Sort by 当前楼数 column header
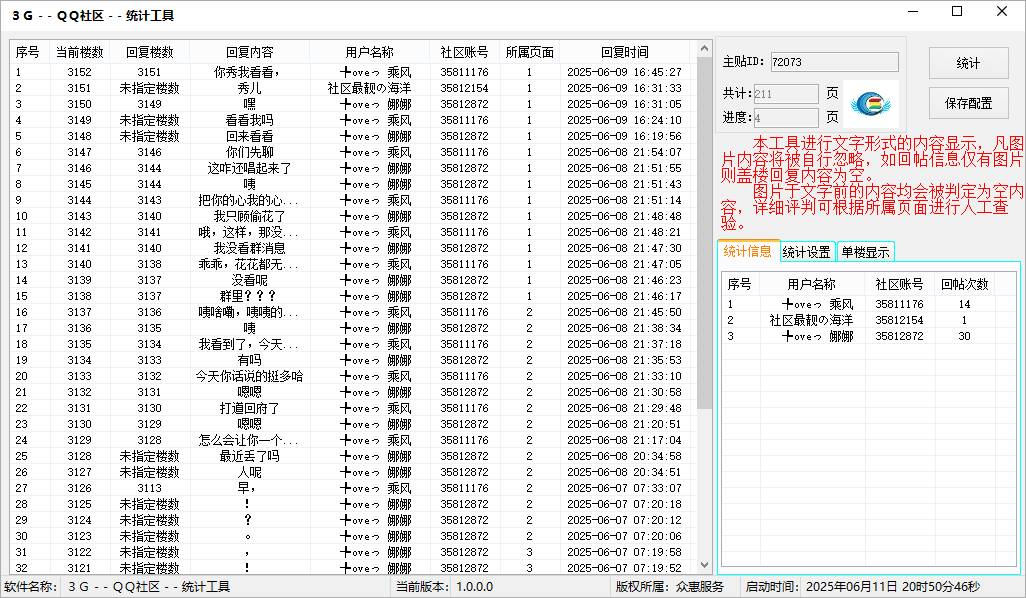This screenshot has width=1026, height=598. coord(79,52)
